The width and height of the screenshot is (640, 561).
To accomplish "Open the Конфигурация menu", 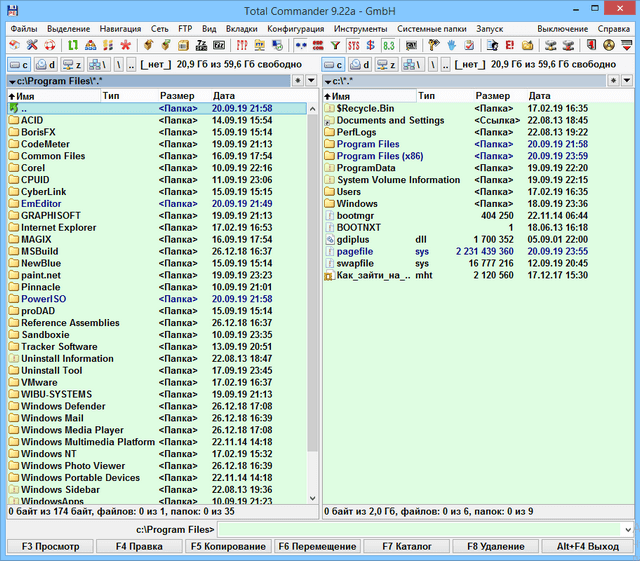I will (295, 29).
